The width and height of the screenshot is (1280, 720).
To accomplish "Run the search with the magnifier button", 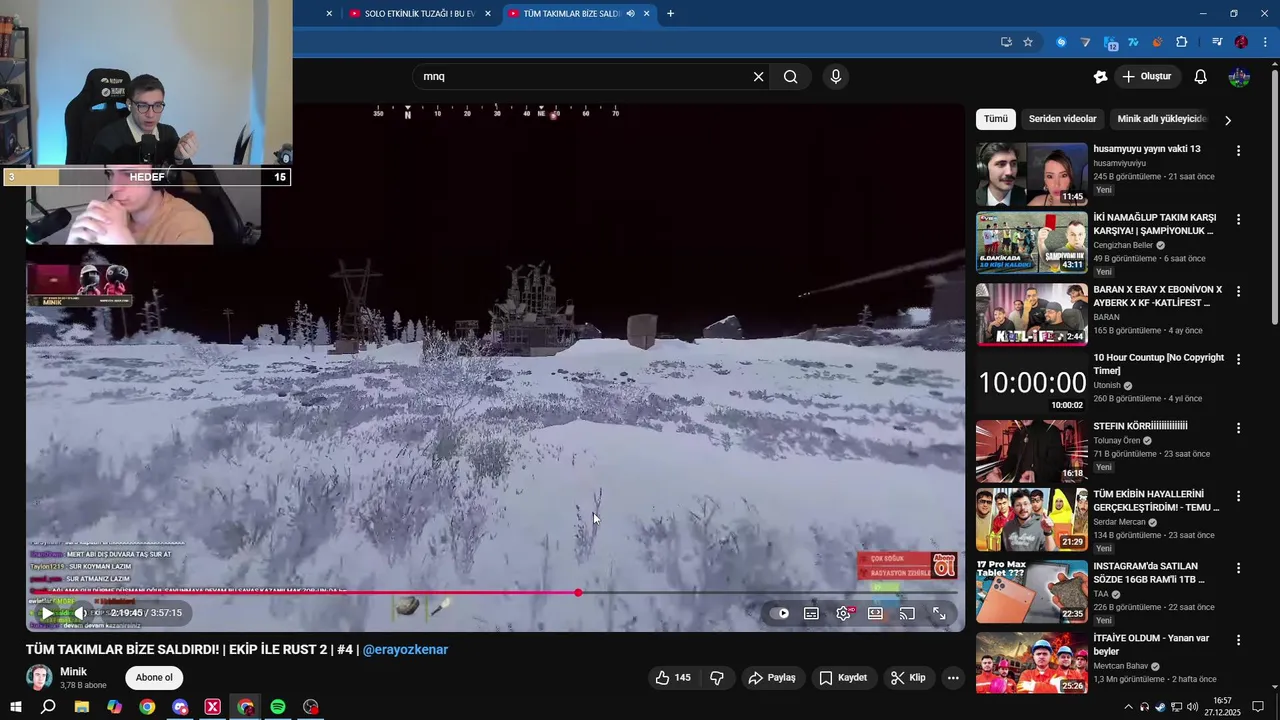I will pos(791,77).
